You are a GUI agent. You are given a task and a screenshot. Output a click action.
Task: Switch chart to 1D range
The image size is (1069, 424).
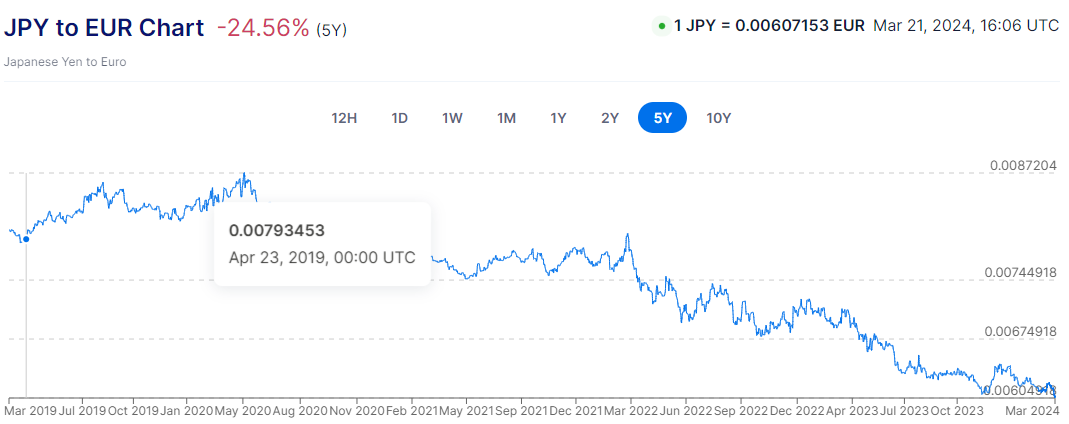pyautogui.click(x=400, y=118)
